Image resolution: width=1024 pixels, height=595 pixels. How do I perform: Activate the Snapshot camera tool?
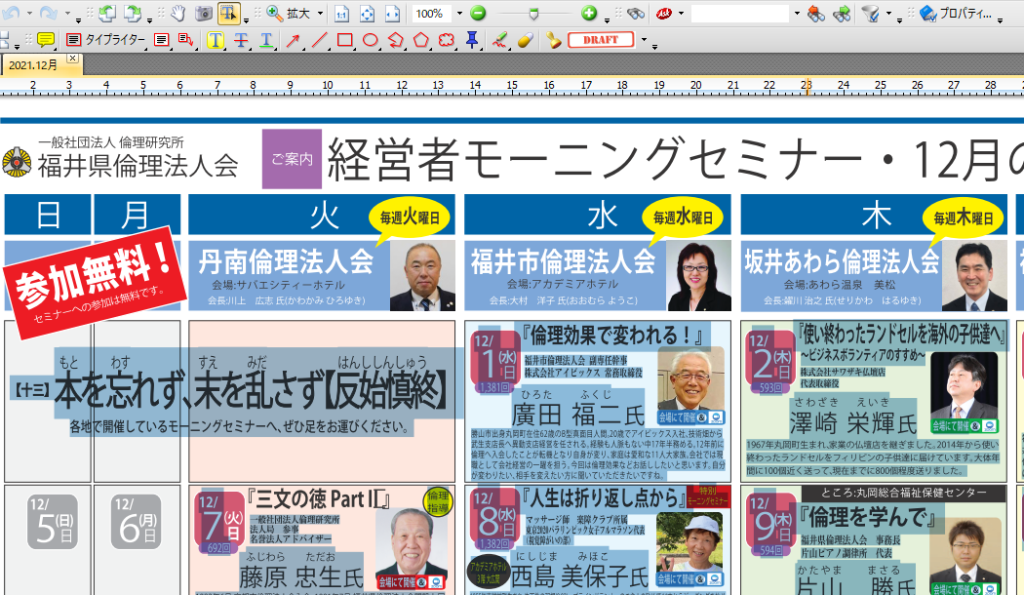(204, 13)
